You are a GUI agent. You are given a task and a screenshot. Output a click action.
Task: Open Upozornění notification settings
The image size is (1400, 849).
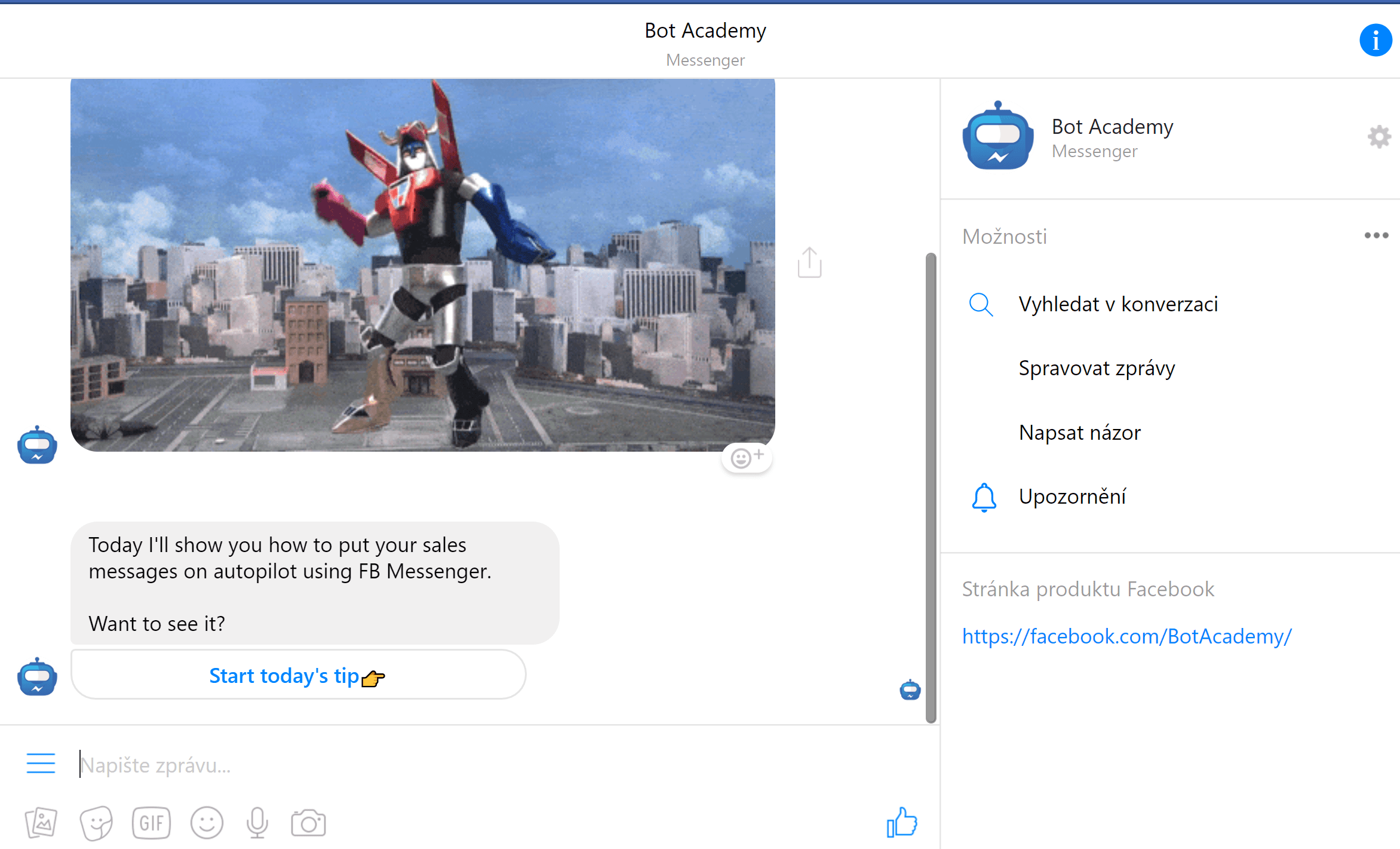coord(1072,496)
